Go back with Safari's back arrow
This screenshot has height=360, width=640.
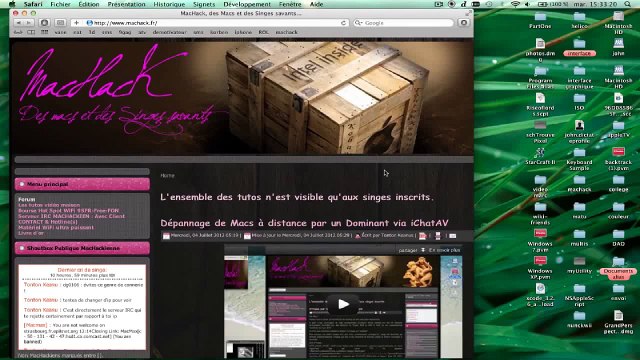click(x=18, y=23)
